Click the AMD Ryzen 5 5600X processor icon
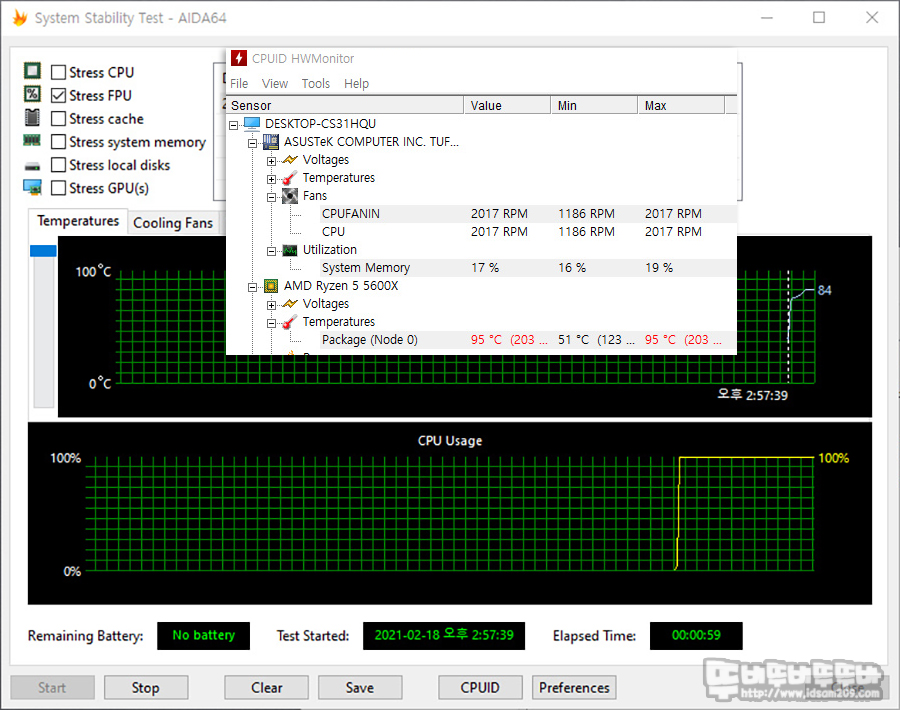Viewport: 900px width, 710px height. tap(271, 286)
